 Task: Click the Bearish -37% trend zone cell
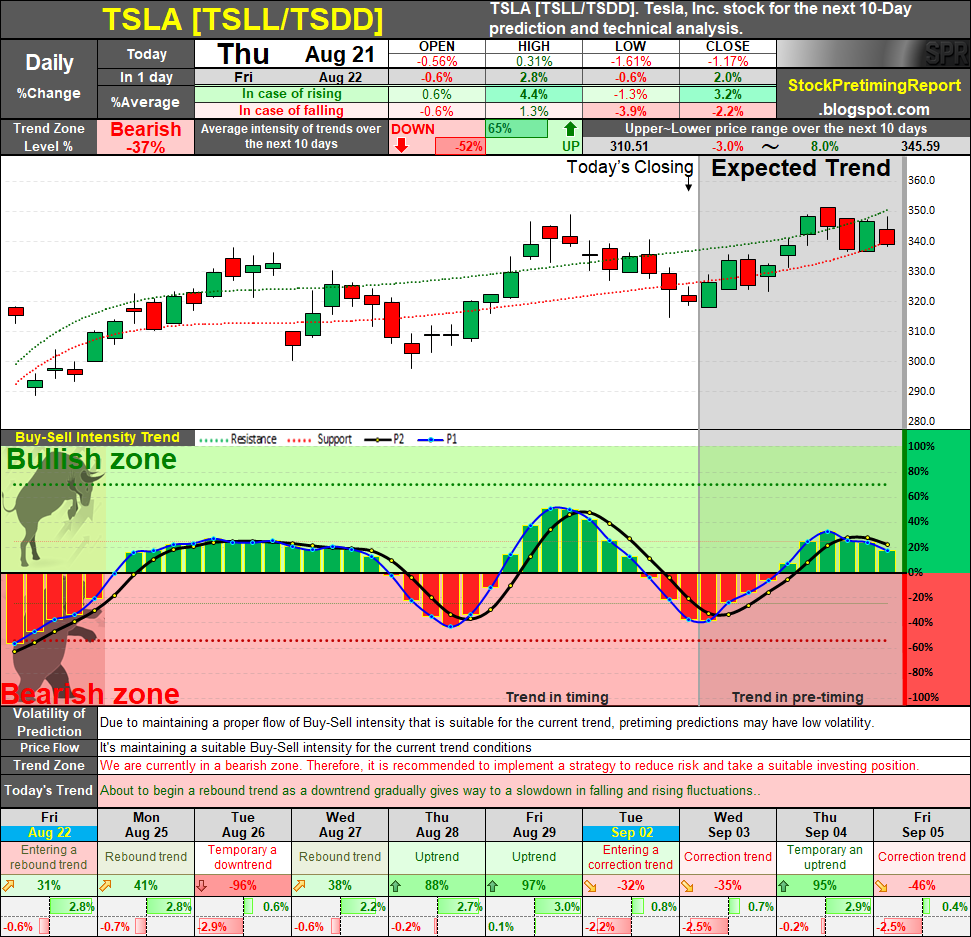coord(146,137)
